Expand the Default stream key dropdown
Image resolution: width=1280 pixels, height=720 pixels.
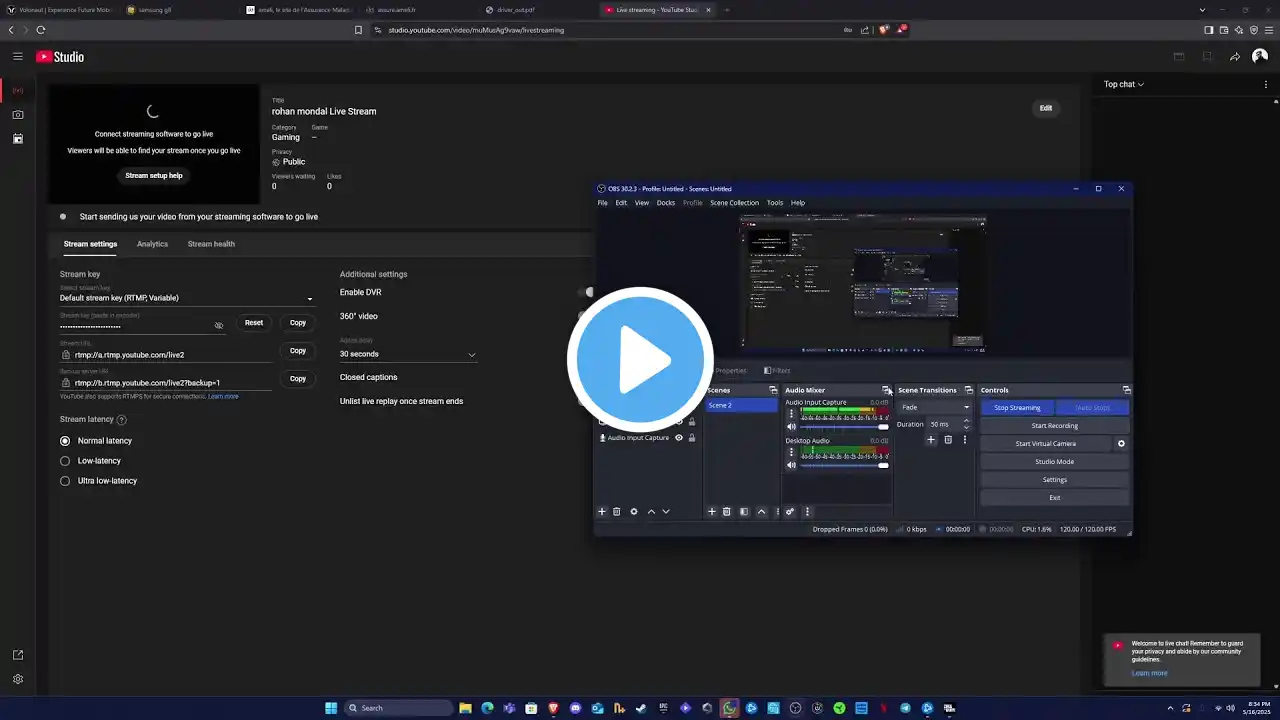coord(186,298)
